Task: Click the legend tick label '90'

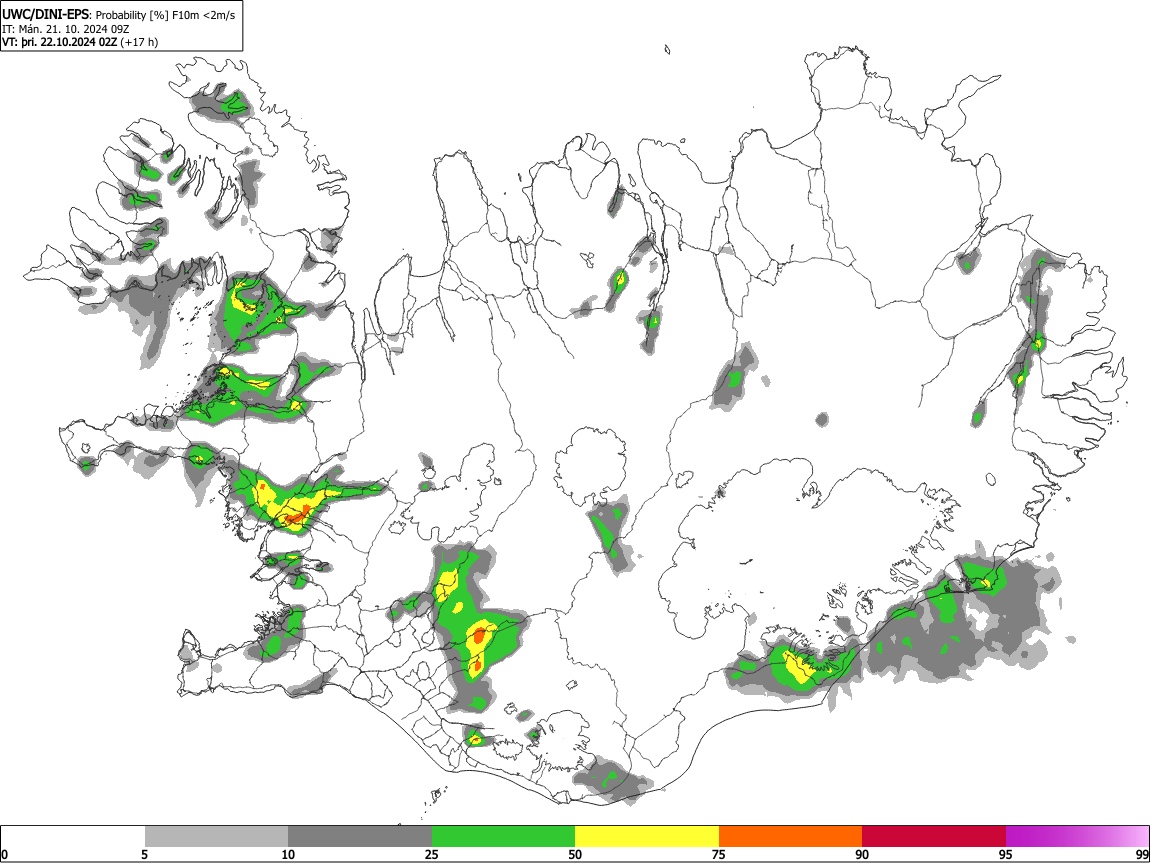Action: [862, 854]
